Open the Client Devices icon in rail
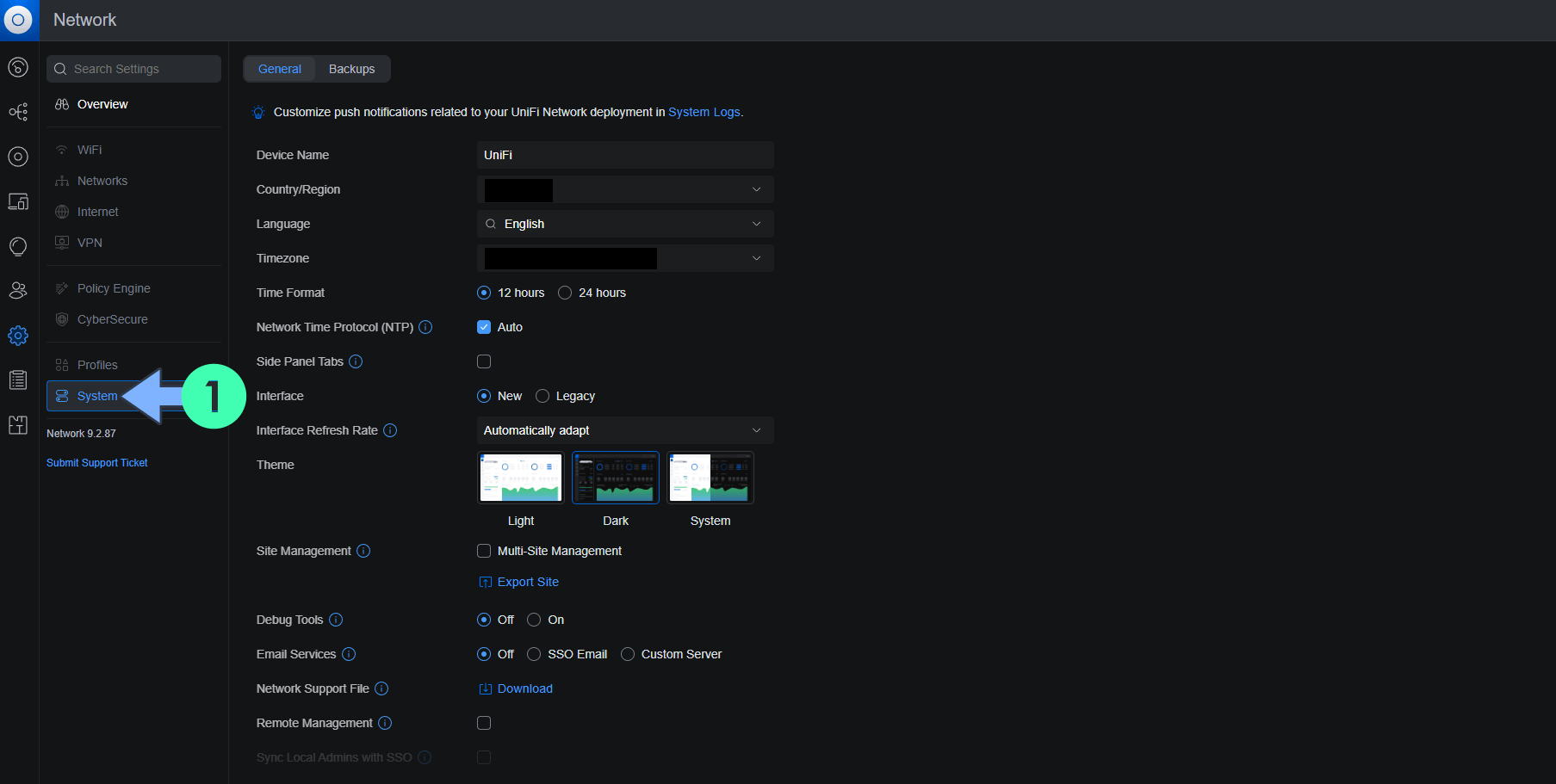 point(18,201)
